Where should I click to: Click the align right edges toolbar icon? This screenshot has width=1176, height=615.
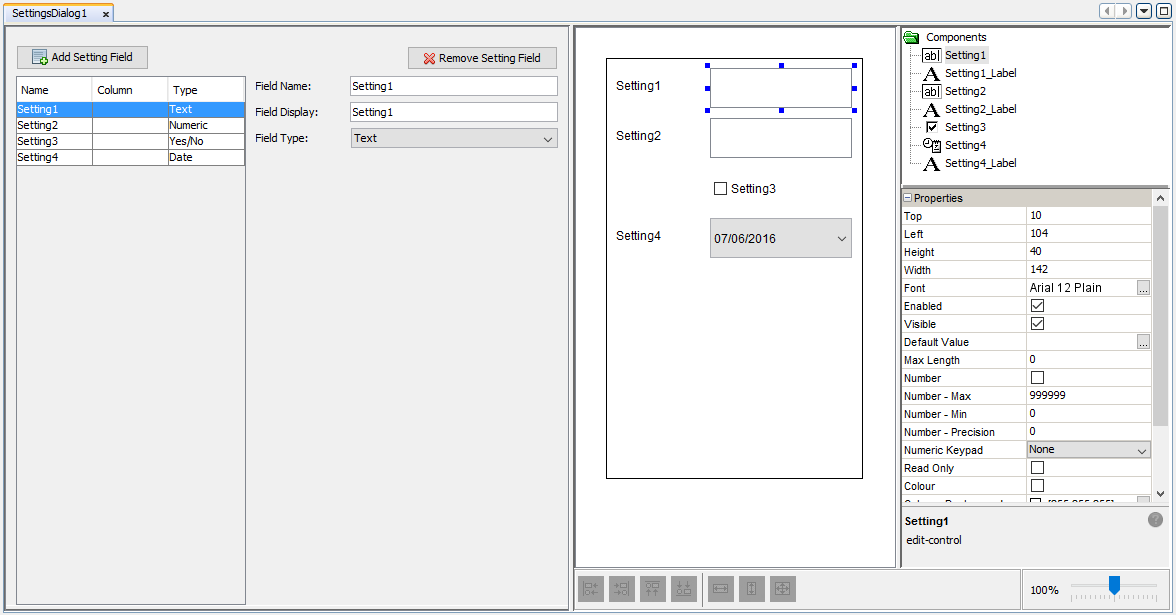click(x=622, y=590)
